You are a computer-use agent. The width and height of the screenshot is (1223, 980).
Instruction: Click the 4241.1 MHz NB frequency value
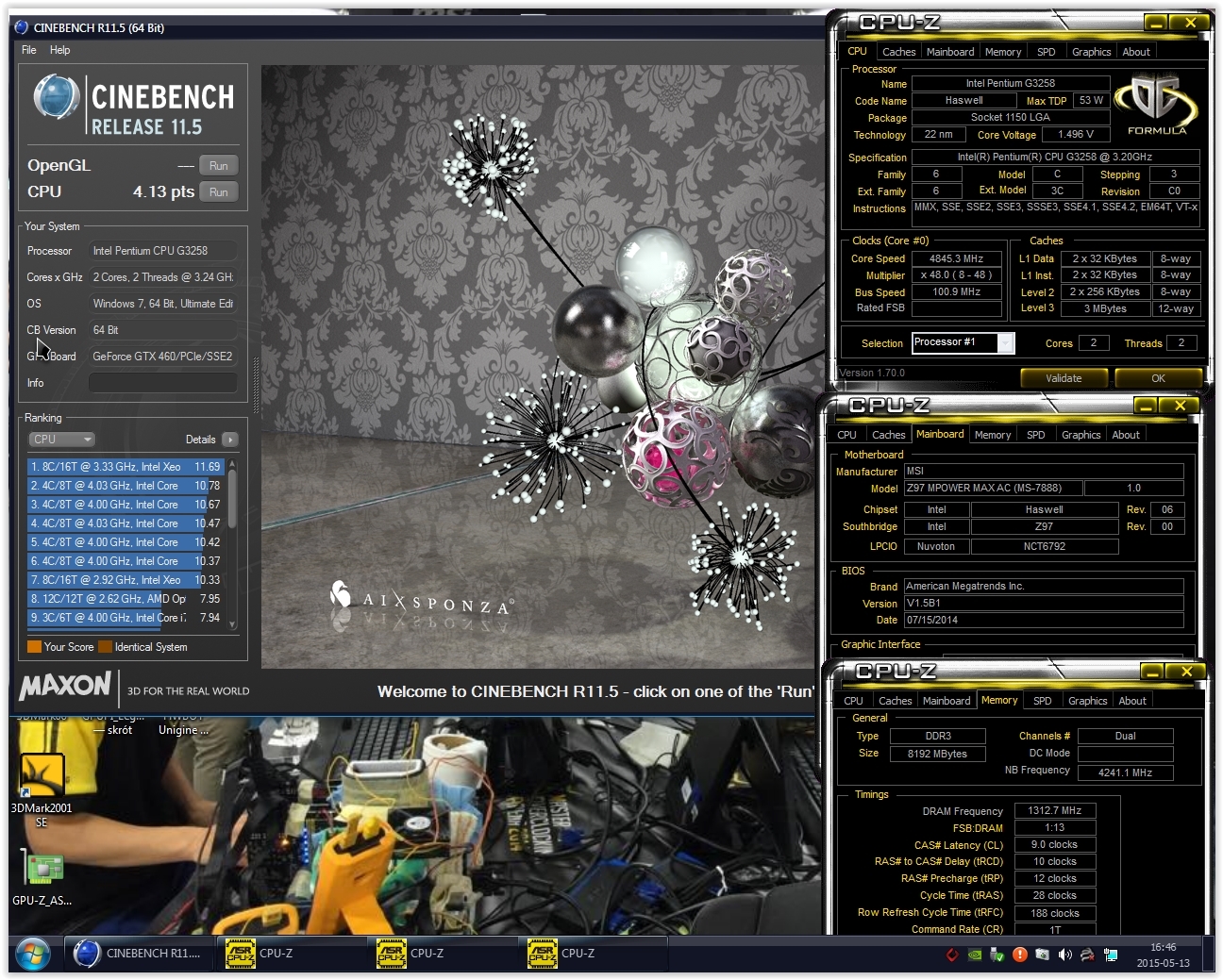(x=1125, y=772)
